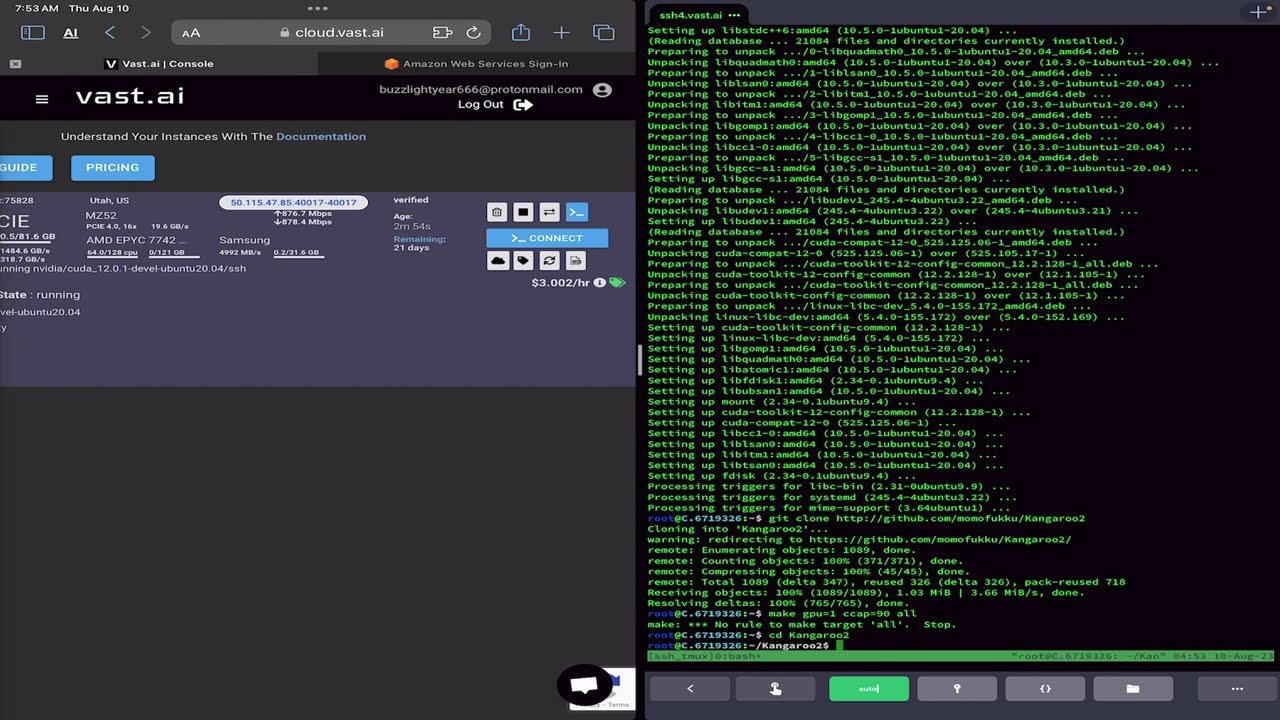The height and width of the screenshot is (720, 1280).
Task: Open more terminal options
Action: 1237,688
